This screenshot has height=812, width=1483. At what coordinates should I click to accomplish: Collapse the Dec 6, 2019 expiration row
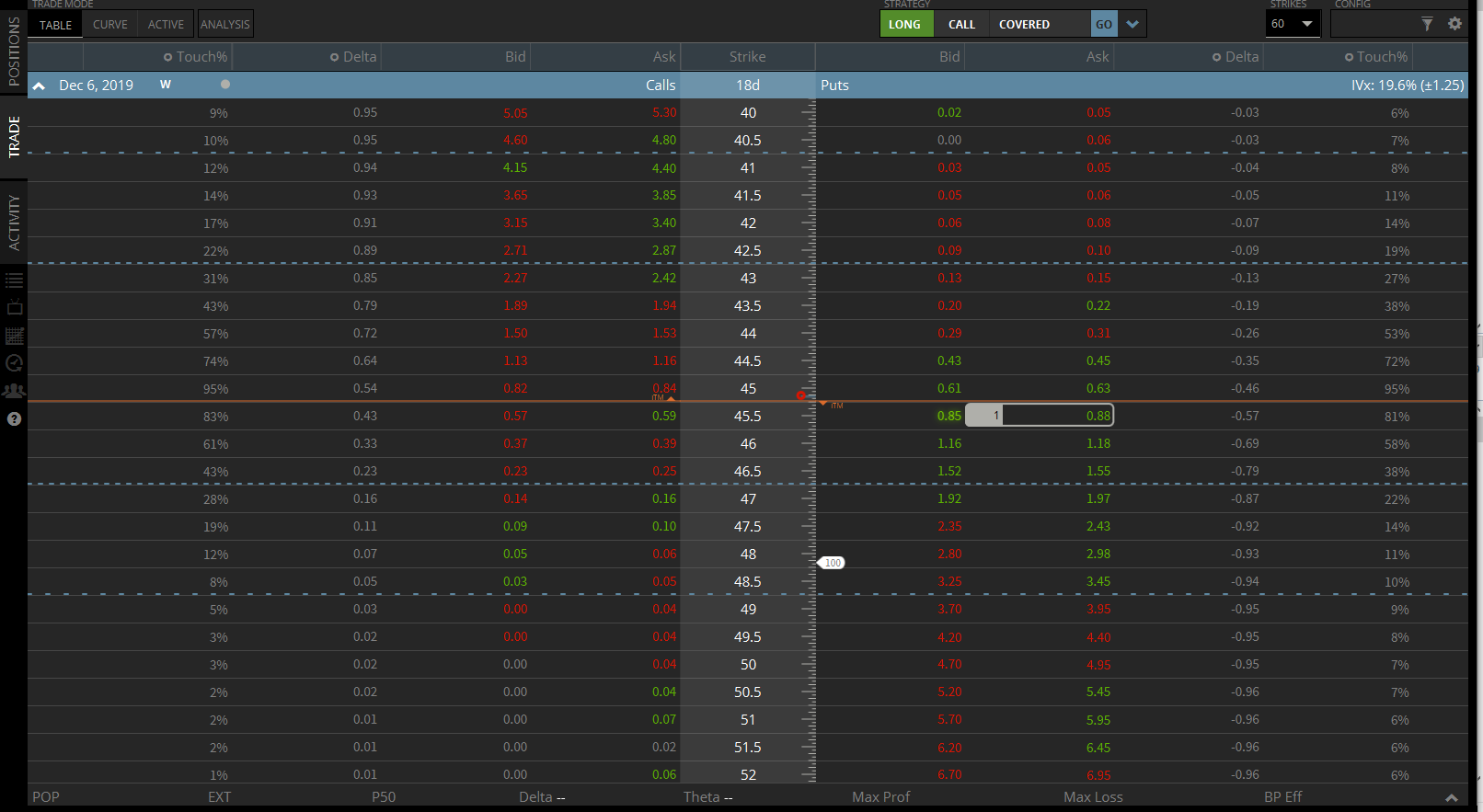(40, 86)
